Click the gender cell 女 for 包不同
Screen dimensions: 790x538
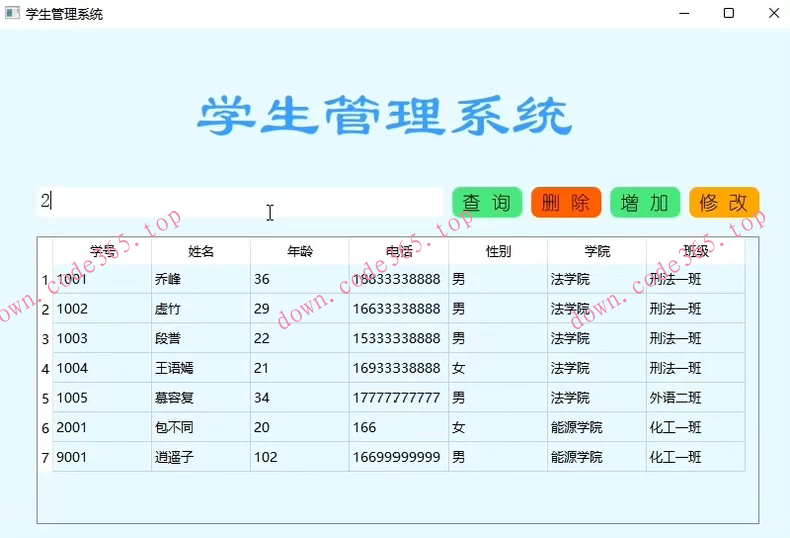498,428
